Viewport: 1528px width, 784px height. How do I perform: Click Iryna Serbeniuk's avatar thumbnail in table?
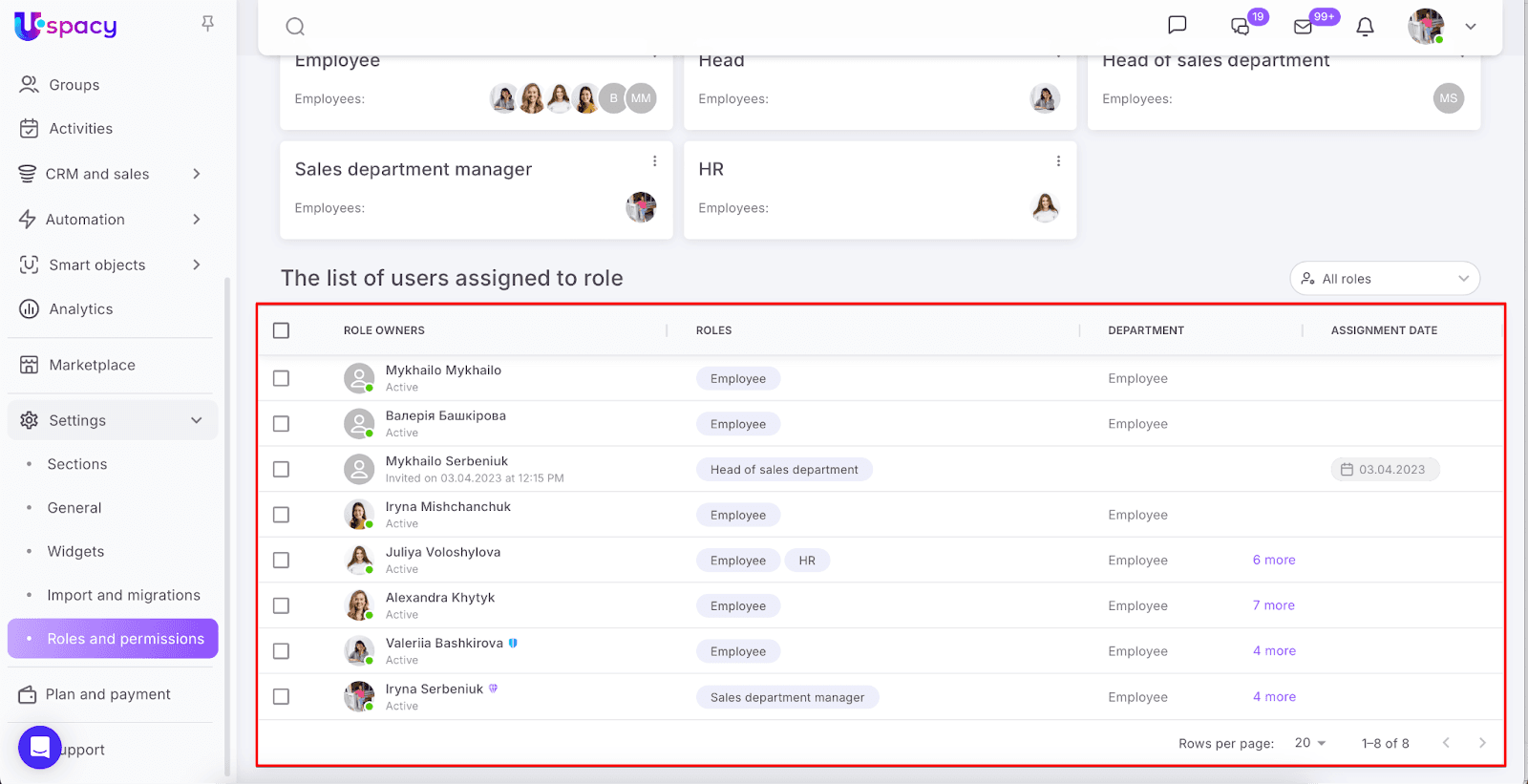coord(359,697)
